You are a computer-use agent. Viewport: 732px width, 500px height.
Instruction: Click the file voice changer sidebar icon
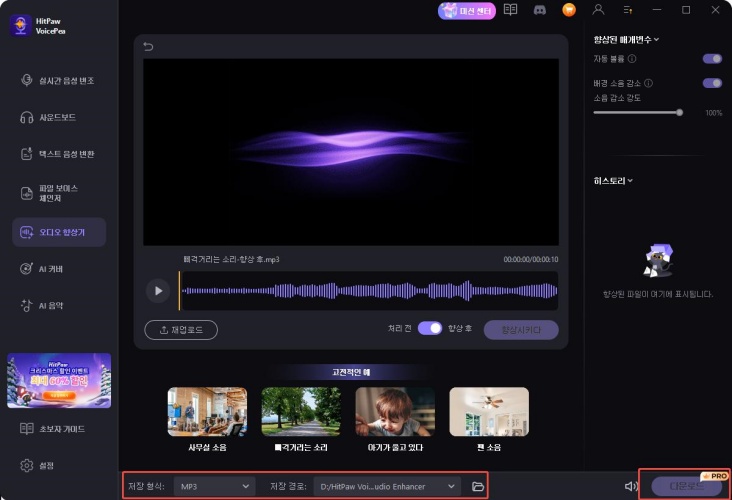[27, 193]
